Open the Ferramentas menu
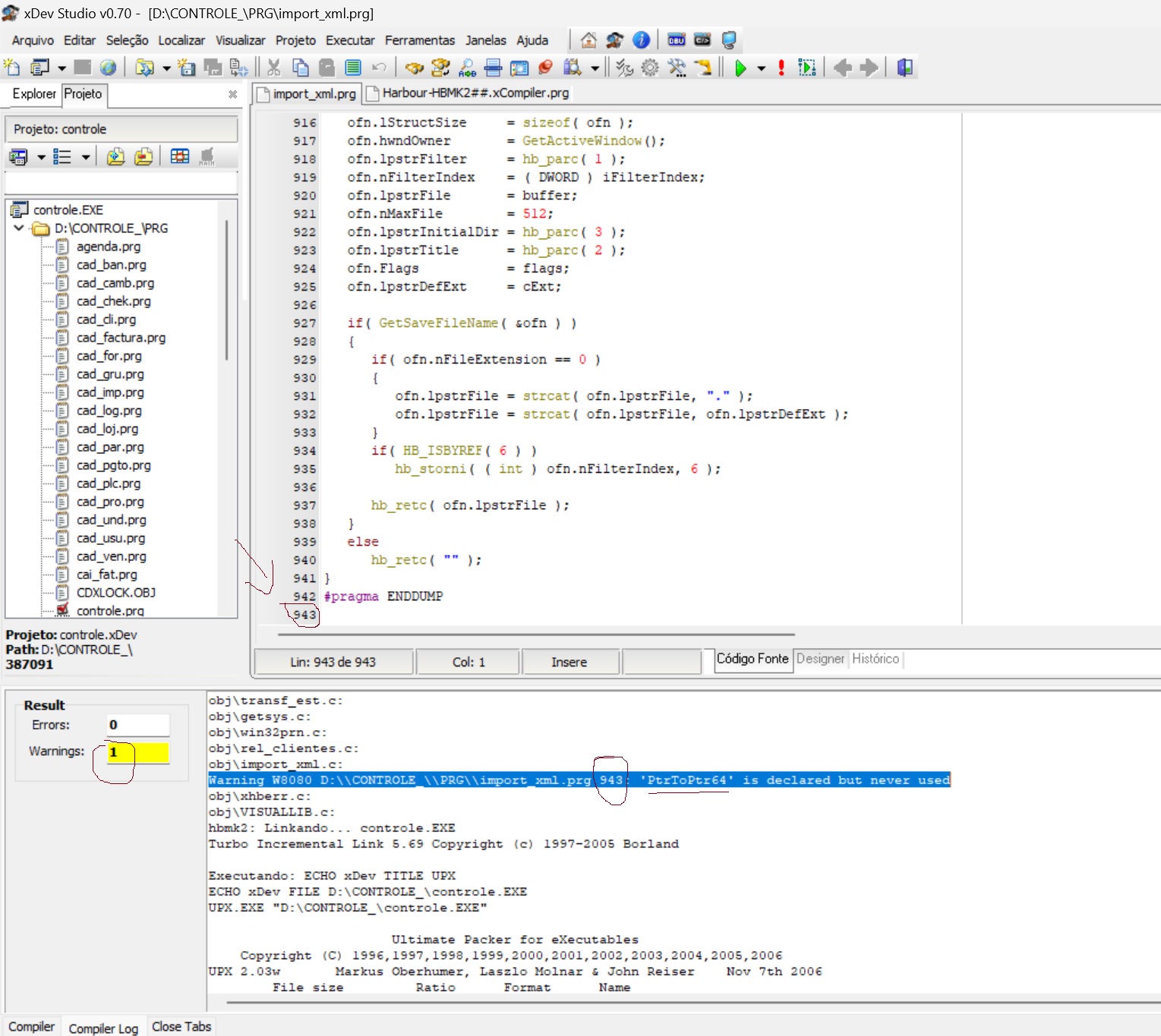Screen dimensions: 1161x1036 coord(419,40)
